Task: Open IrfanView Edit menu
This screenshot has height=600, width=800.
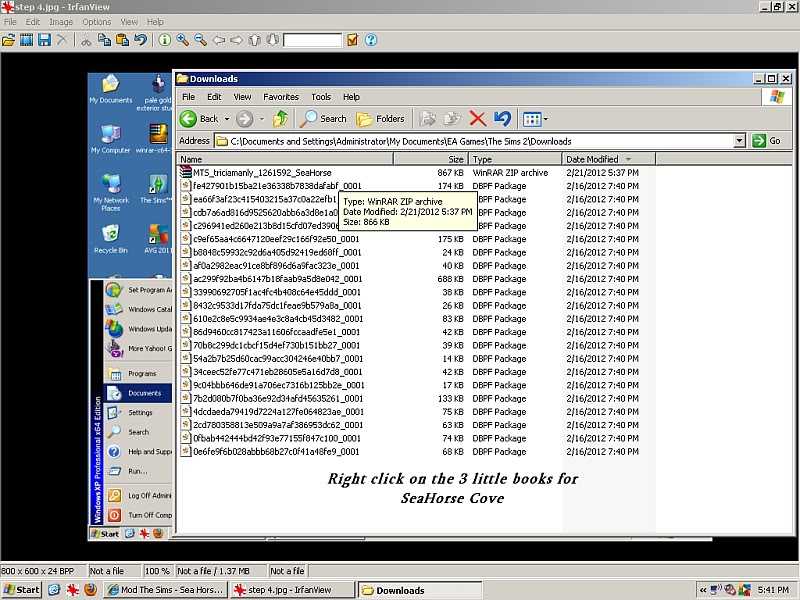Action: coord(33,22)
